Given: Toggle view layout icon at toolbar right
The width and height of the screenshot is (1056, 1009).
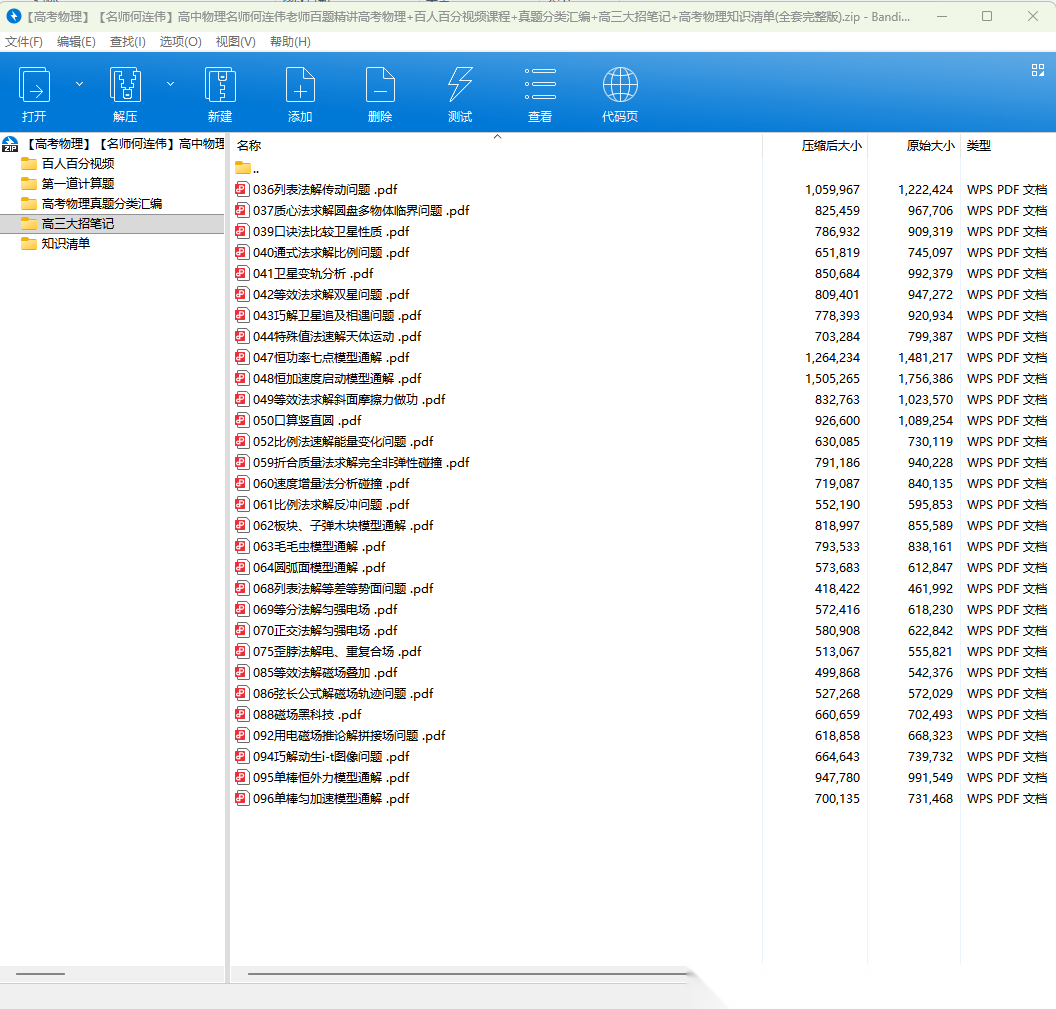Looking at the screenshot, I should tap(1037, 70).
